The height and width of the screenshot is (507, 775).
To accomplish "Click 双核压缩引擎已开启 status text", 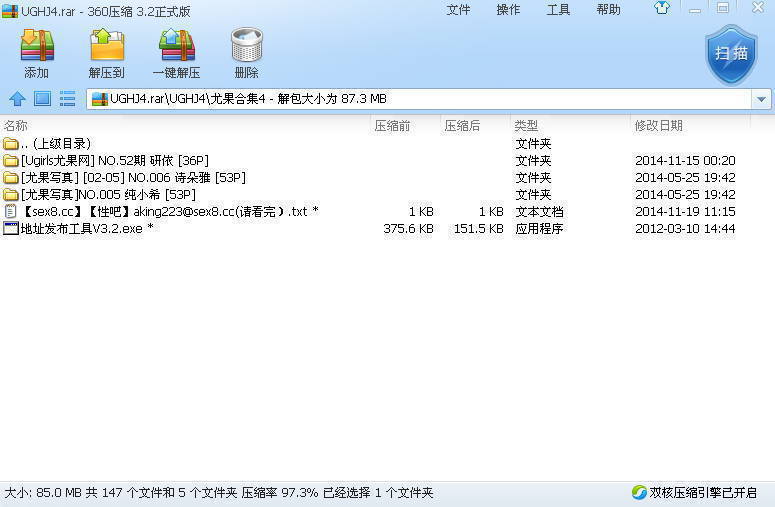I will tap(703, 492).
